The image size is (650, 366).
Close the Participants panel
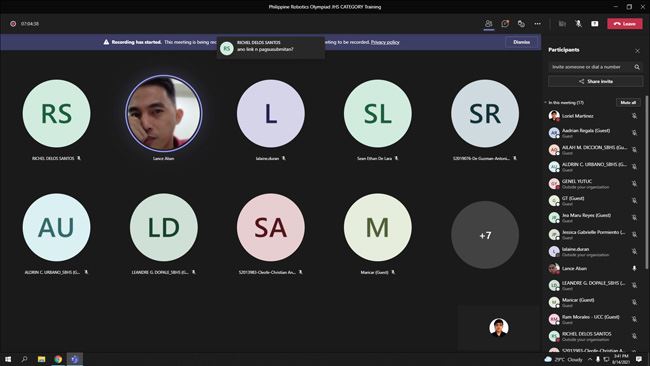click(637, 51)
